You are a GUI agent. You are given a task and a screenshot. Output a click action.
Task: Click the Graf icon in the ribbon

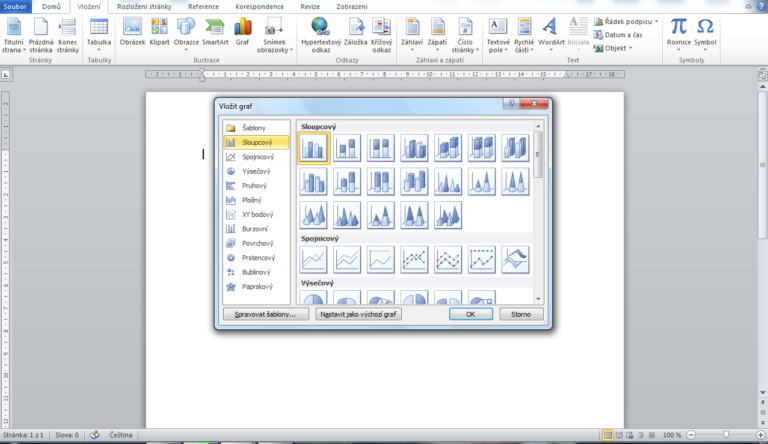tap(243, 31)
